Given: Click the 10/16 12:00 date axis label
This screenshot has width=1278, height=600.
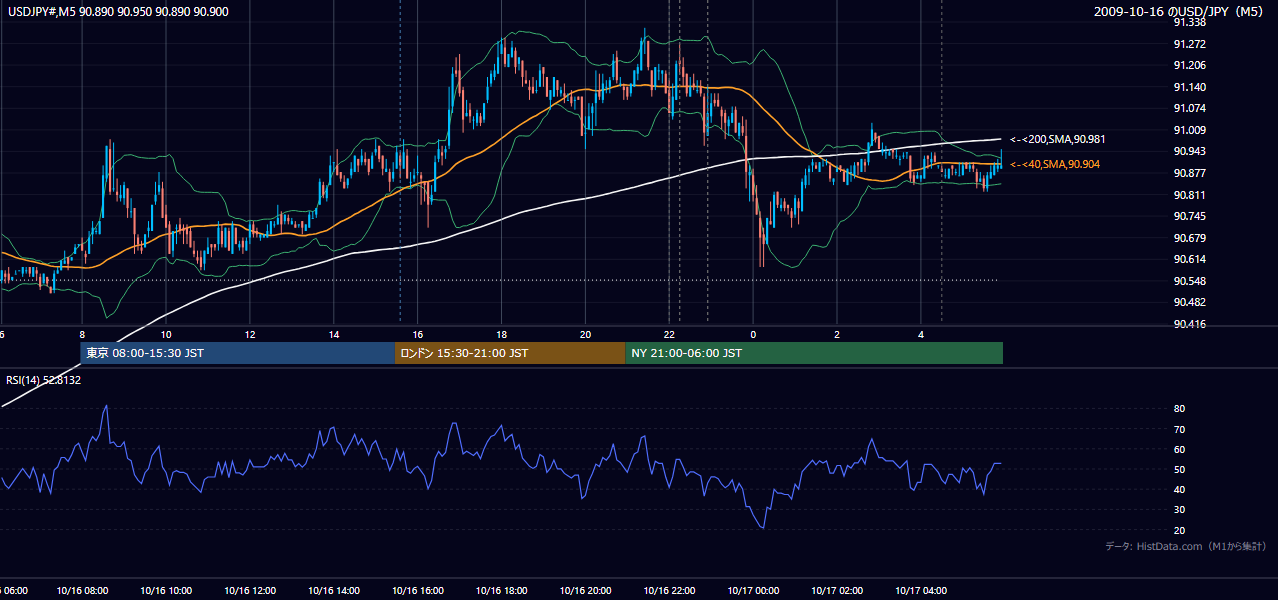Looking at the screenshot, I should point(250,591).
